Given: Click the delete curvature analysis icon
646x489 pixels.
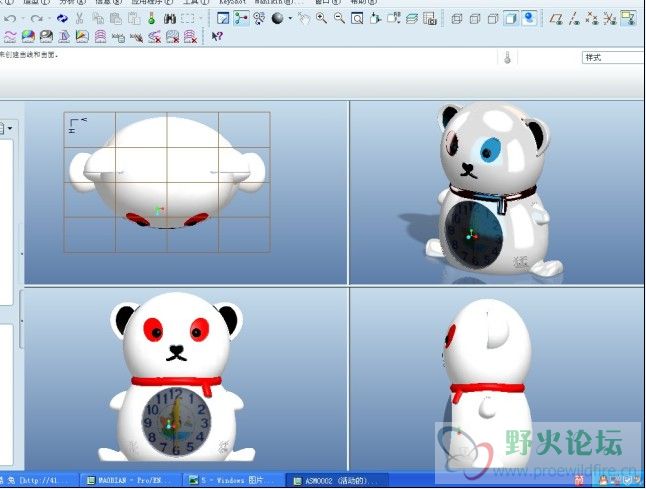Looking at the screenshot, I should pos(154,37).
